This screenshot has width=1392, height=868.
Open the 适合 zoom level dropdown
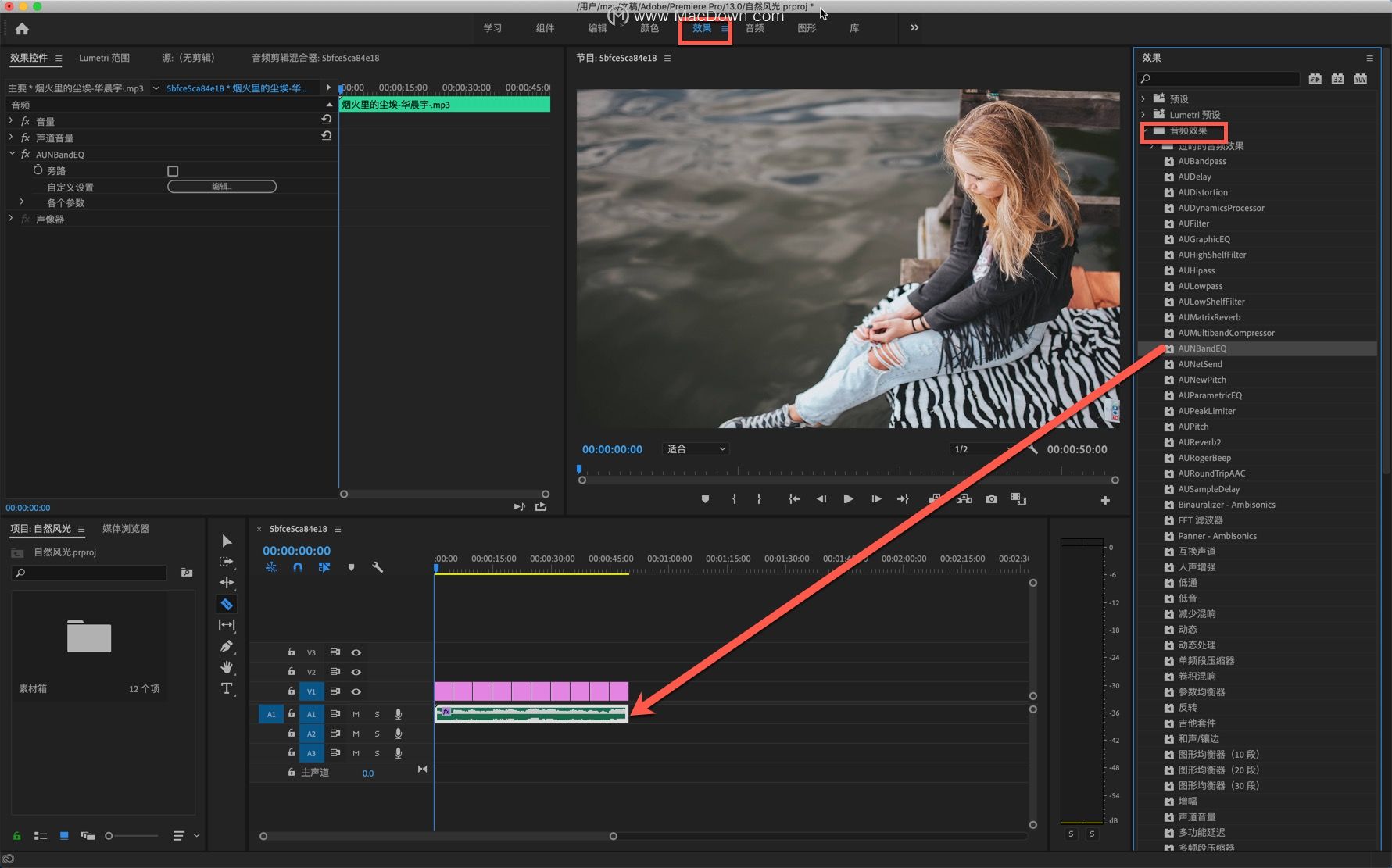(x=696, y=449)
